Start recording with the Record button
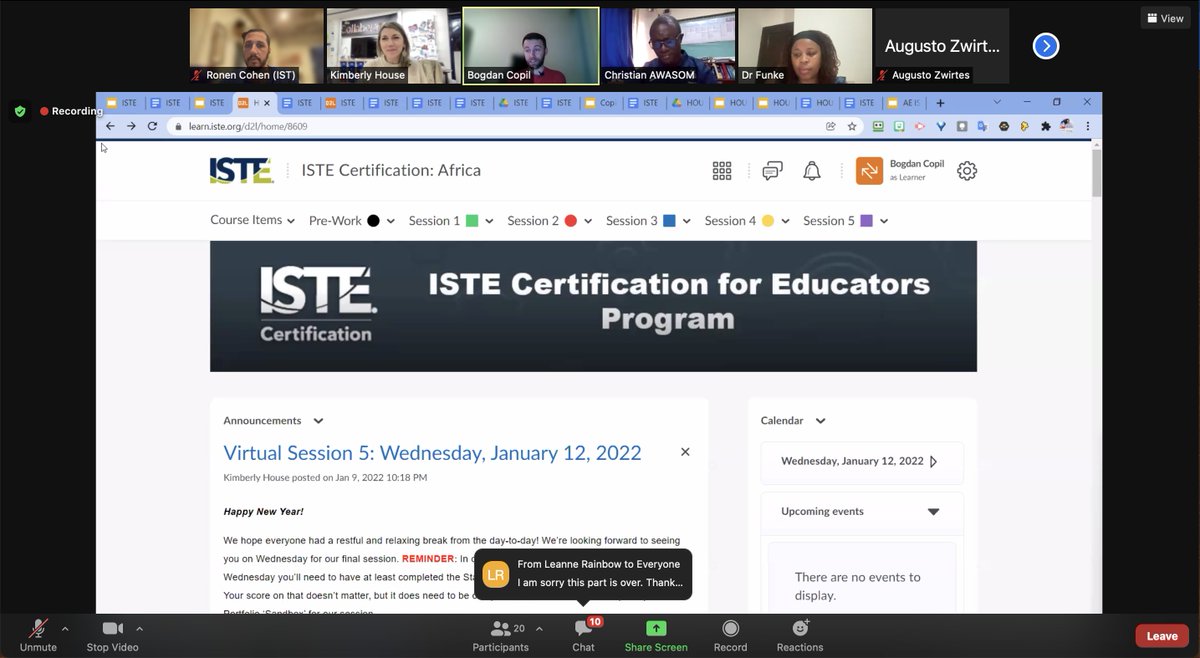The height and width of the screenshot is (658, 1200). pyautogui.click(x=730, y=636)
